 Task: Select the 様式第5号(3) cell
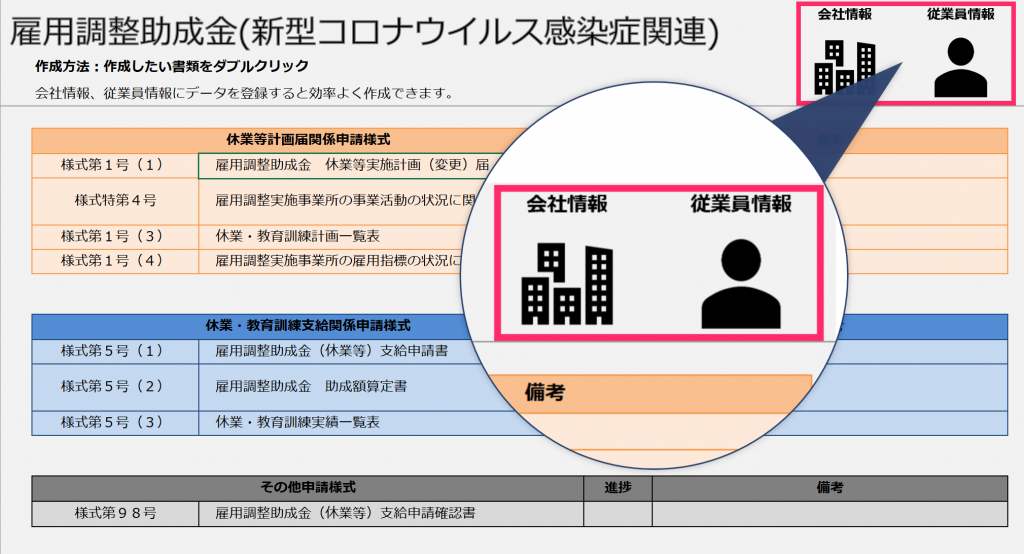(x=115, y=423)
